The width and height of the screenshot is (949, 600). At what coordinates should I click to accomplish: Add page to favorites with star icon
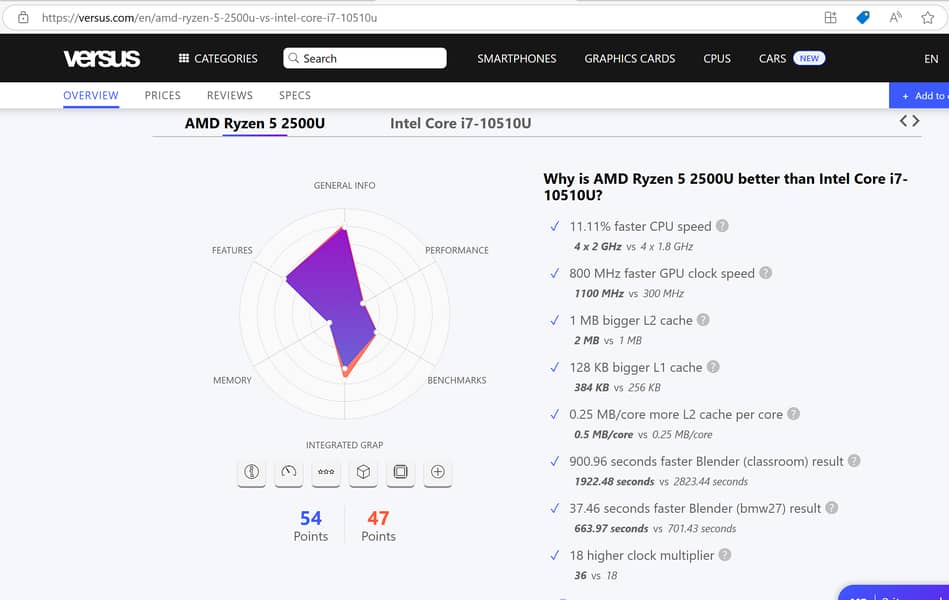click(x=927, y=17)
